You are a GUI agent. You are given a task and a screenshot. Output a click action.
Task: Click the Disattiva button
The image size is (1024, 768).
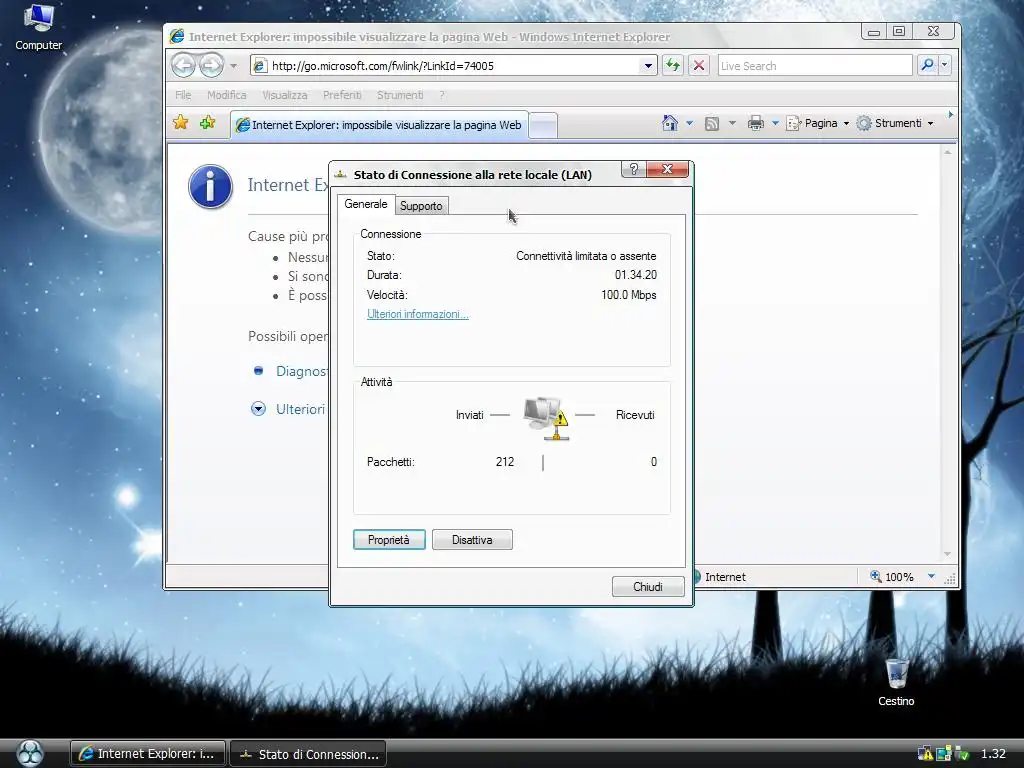tap(472, 539)
